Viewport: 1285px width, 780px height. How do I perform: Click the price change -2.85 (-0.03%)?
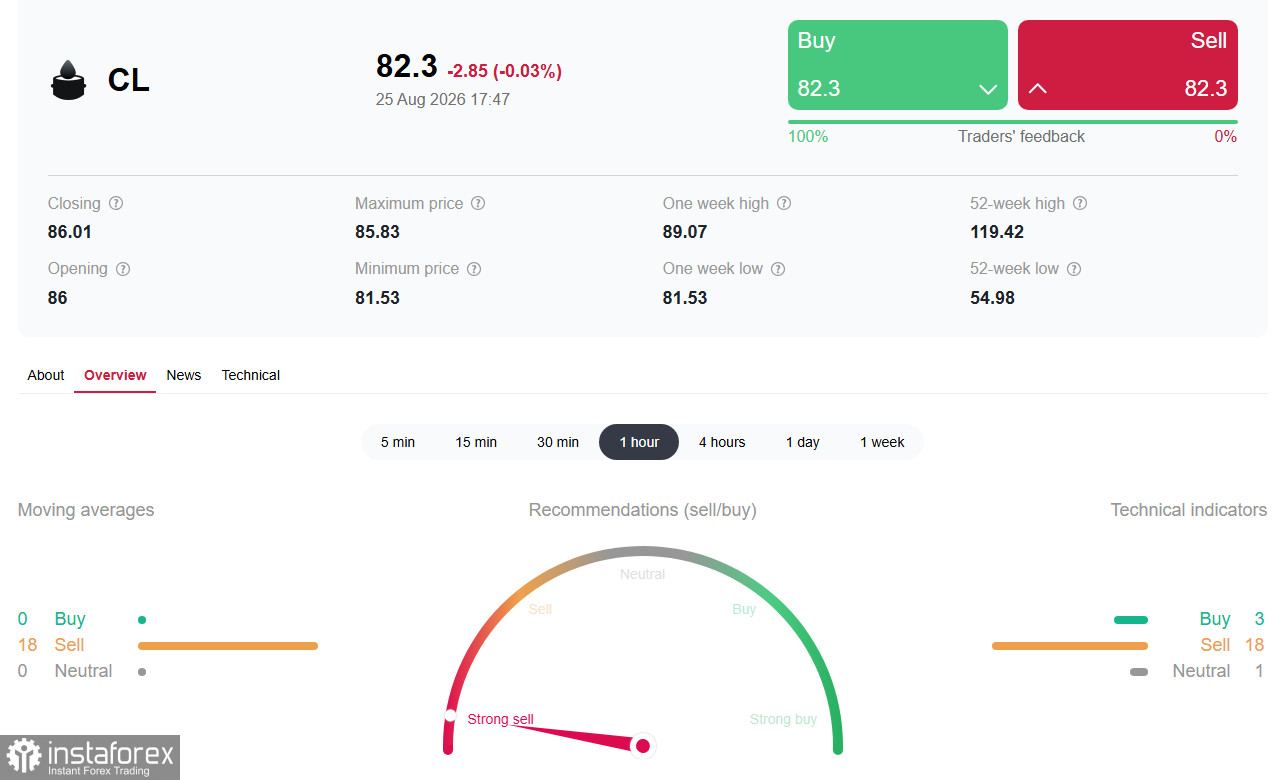504,71
